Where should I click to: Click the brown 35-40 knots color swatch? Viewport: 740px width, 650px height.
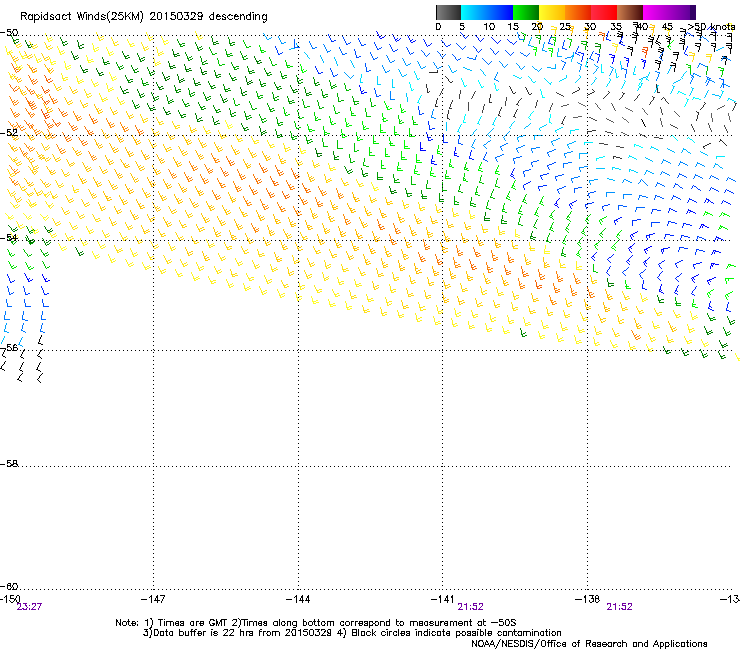[x=630, y=12]
